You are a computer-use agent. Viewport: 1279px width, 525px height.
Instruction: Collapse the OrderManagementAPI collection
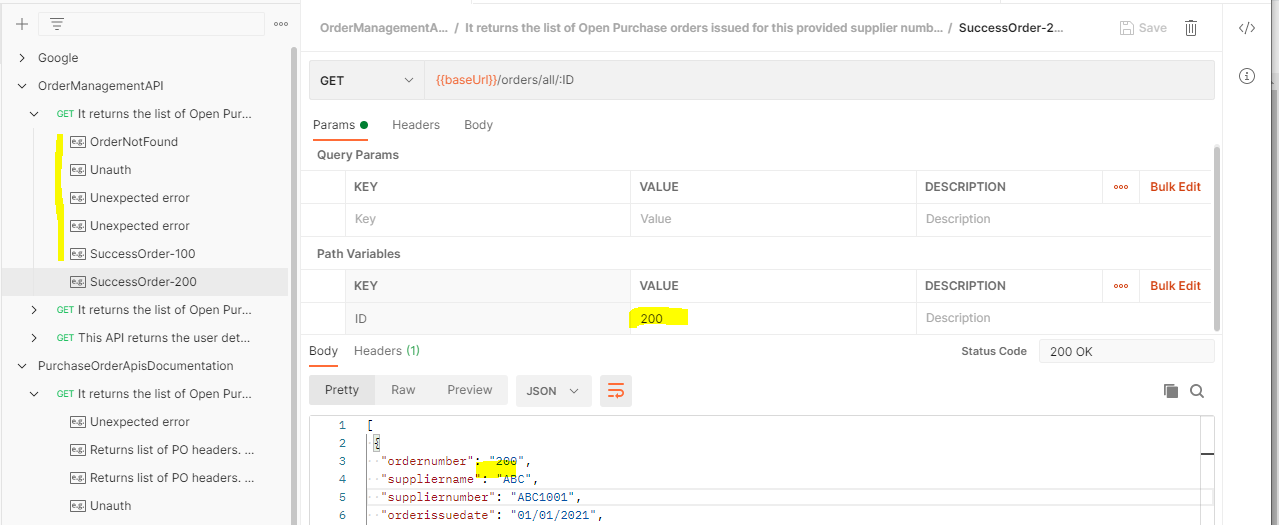(22, 86)
